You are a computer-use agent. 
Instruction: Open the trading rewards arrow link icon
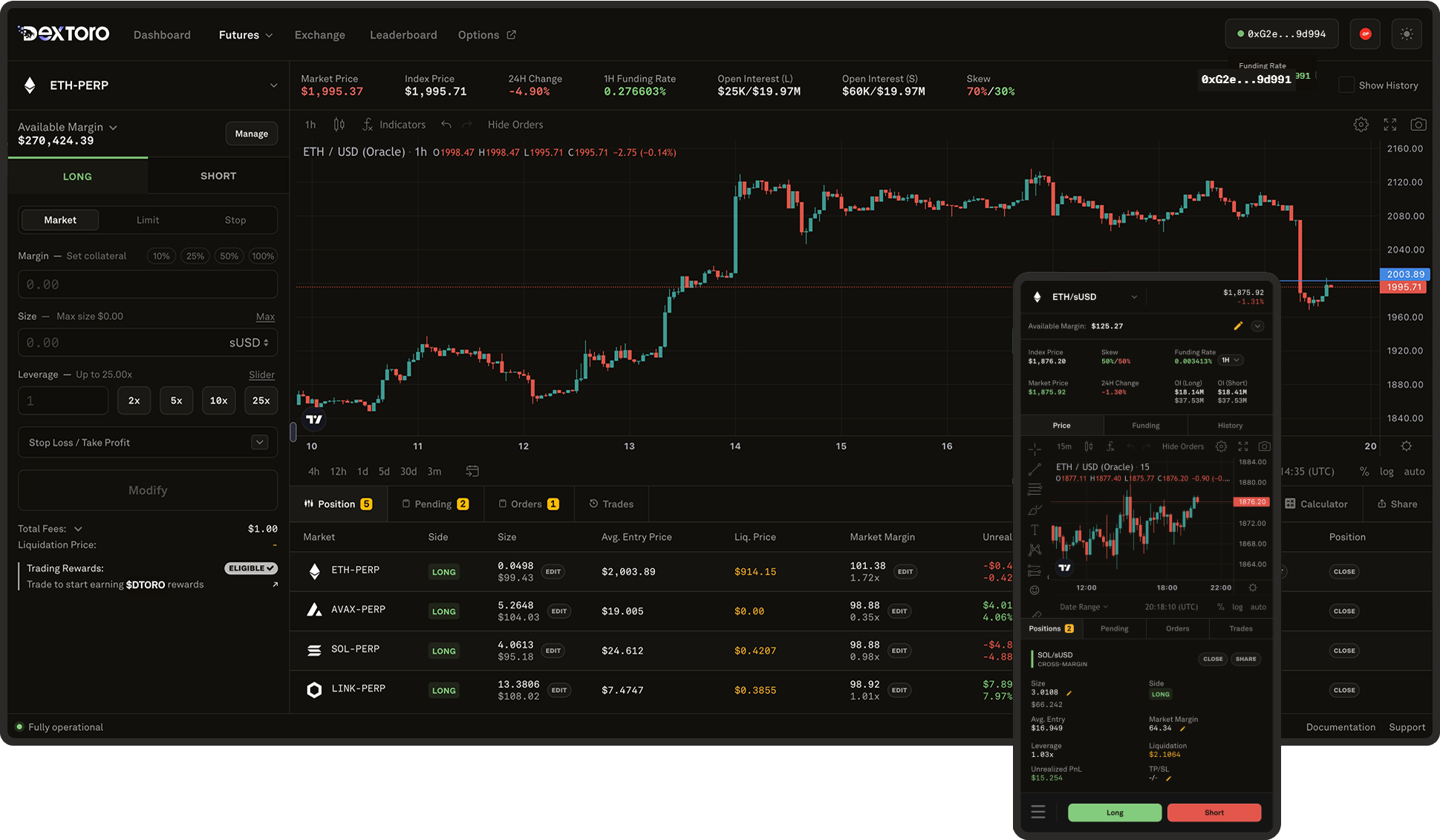[x=275, y=585]
